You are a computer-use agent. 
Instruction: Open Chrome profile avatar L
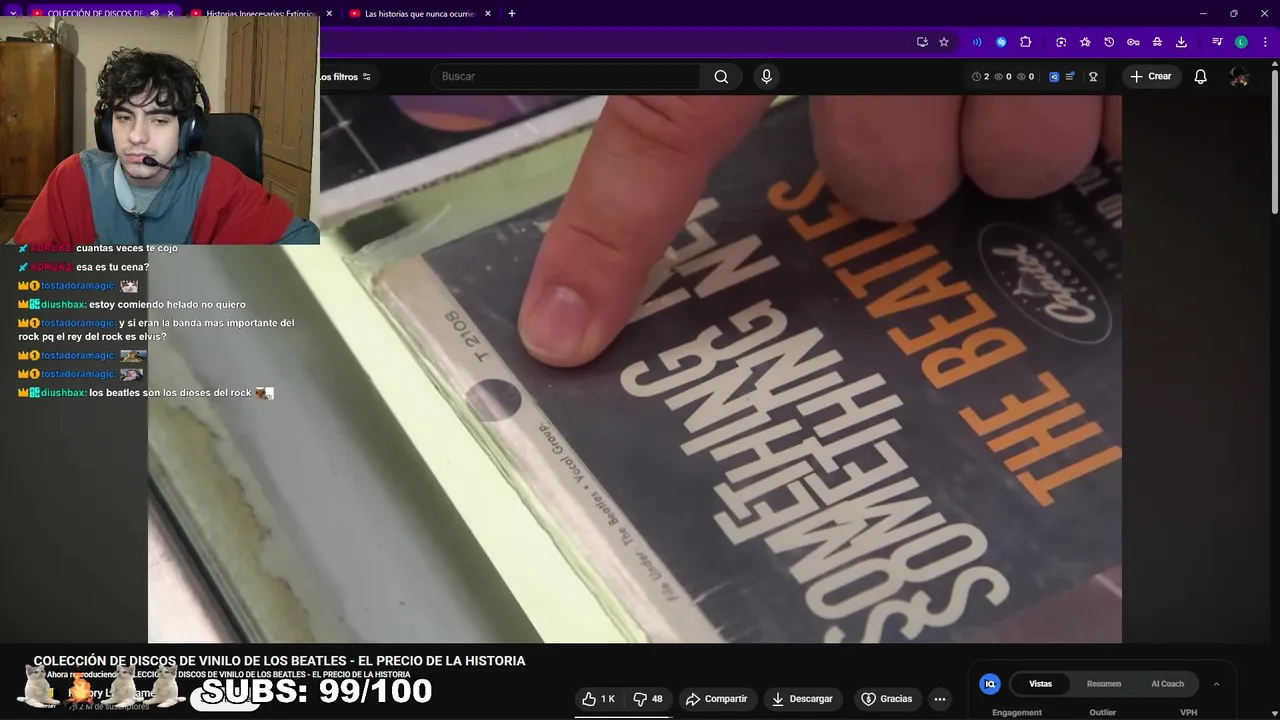[x=1241, y=42]
